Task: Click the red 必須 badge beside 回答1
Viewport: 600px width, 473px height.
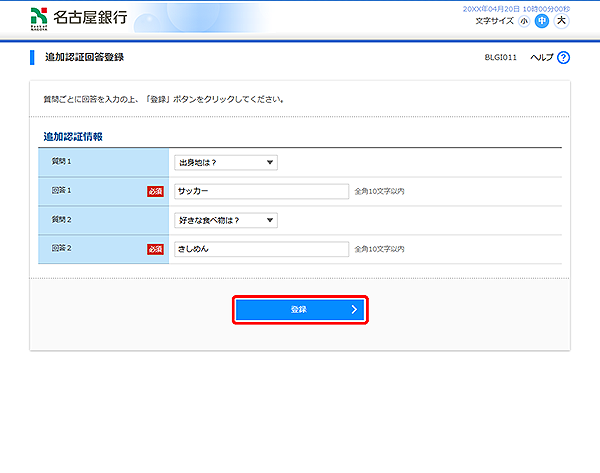Action: [155, 191]
